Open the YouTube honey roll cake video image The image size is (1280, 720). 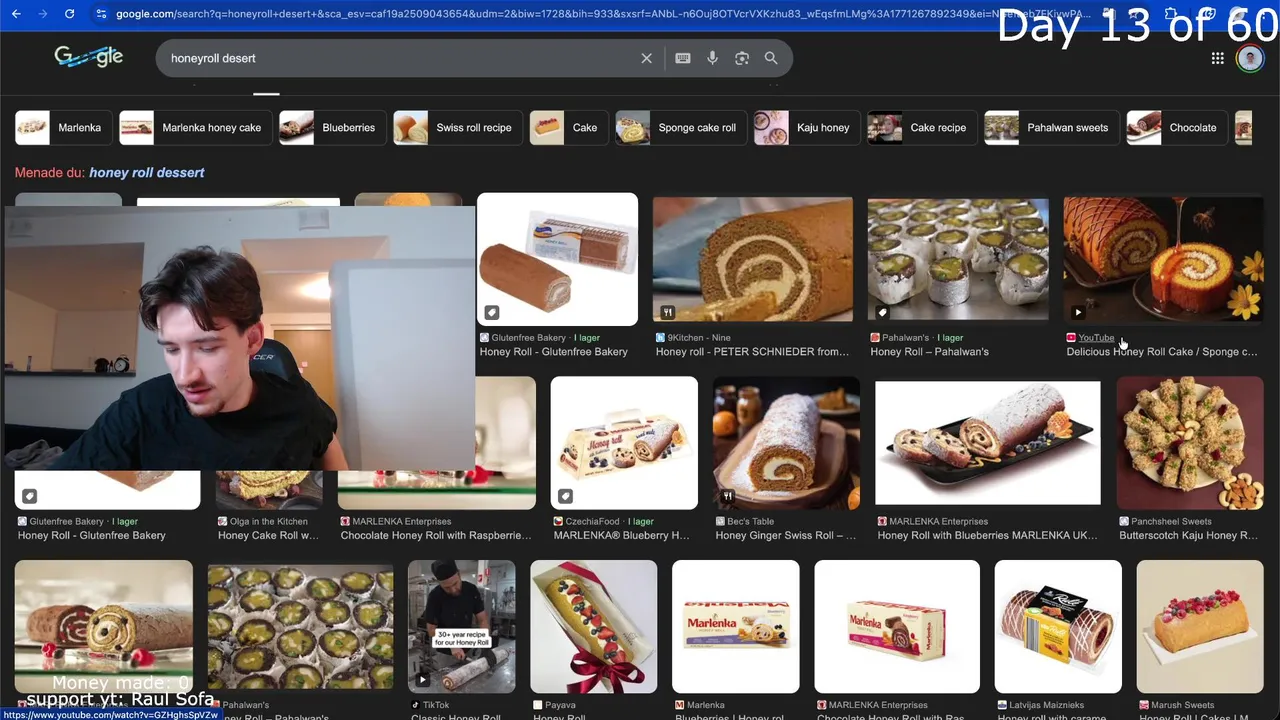[1163, 259]
